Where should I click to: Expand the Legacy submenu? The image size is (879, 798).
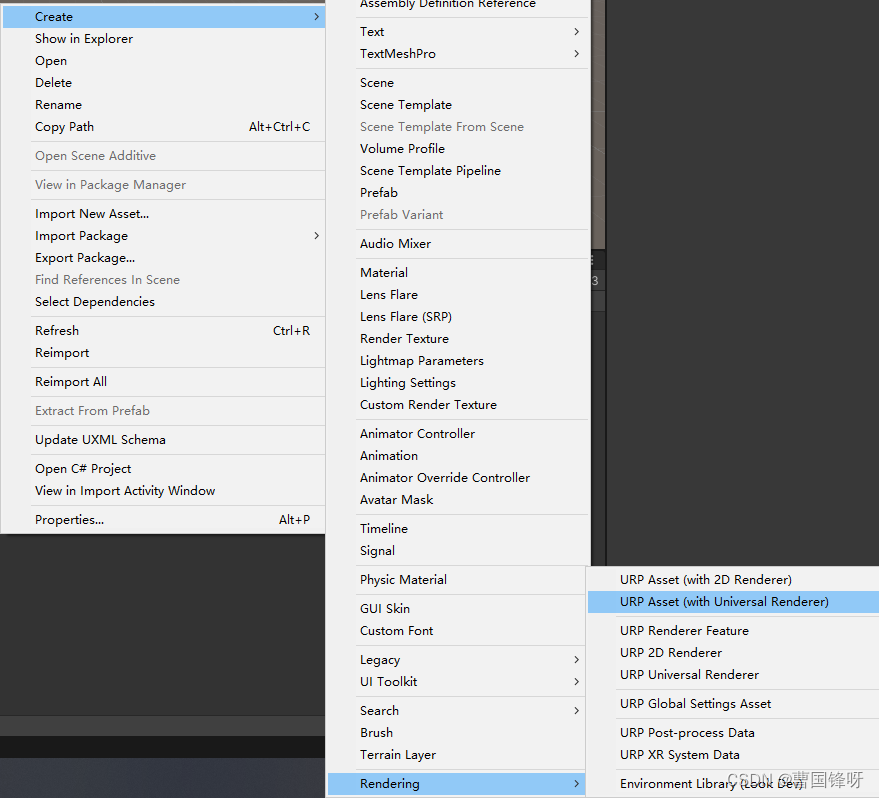point(458,660)
